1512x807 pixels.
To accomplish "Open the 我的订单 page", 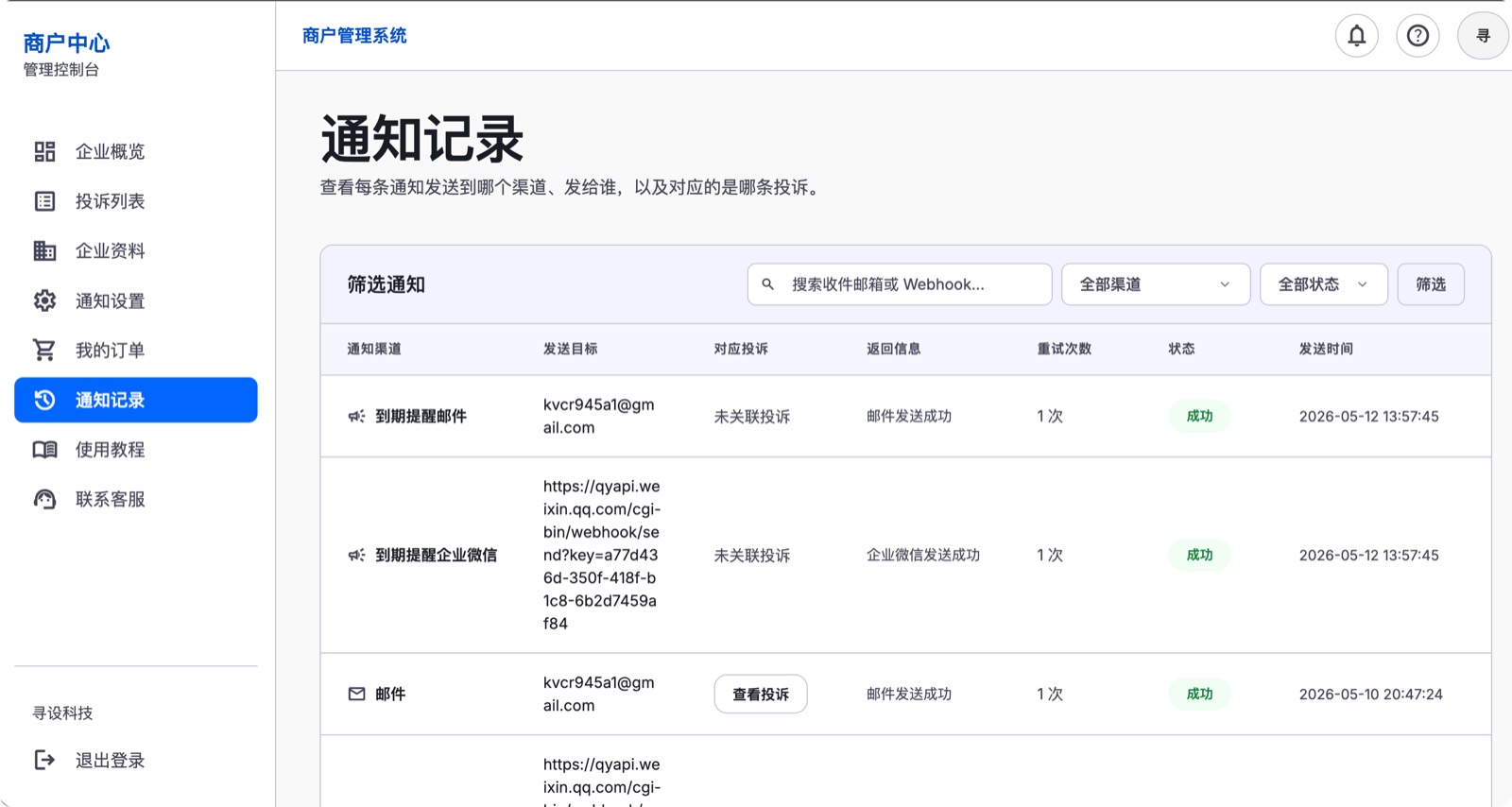I will click(x=136, y=350).
